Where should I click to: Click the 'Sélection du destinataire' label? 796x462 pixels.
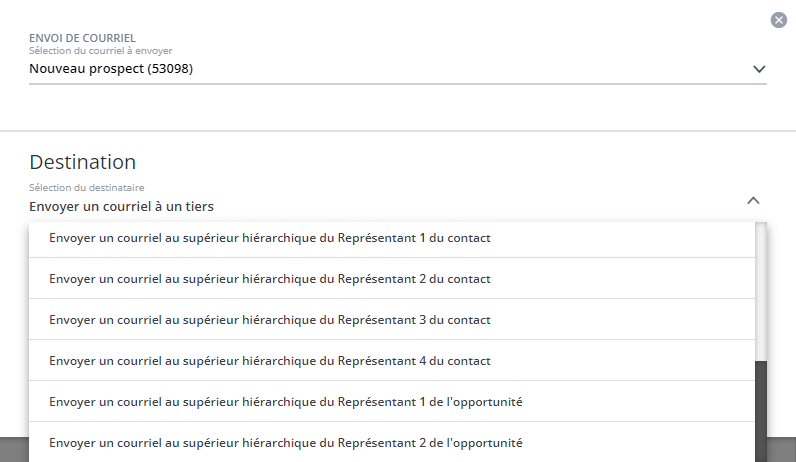click(x=88, y=187)
